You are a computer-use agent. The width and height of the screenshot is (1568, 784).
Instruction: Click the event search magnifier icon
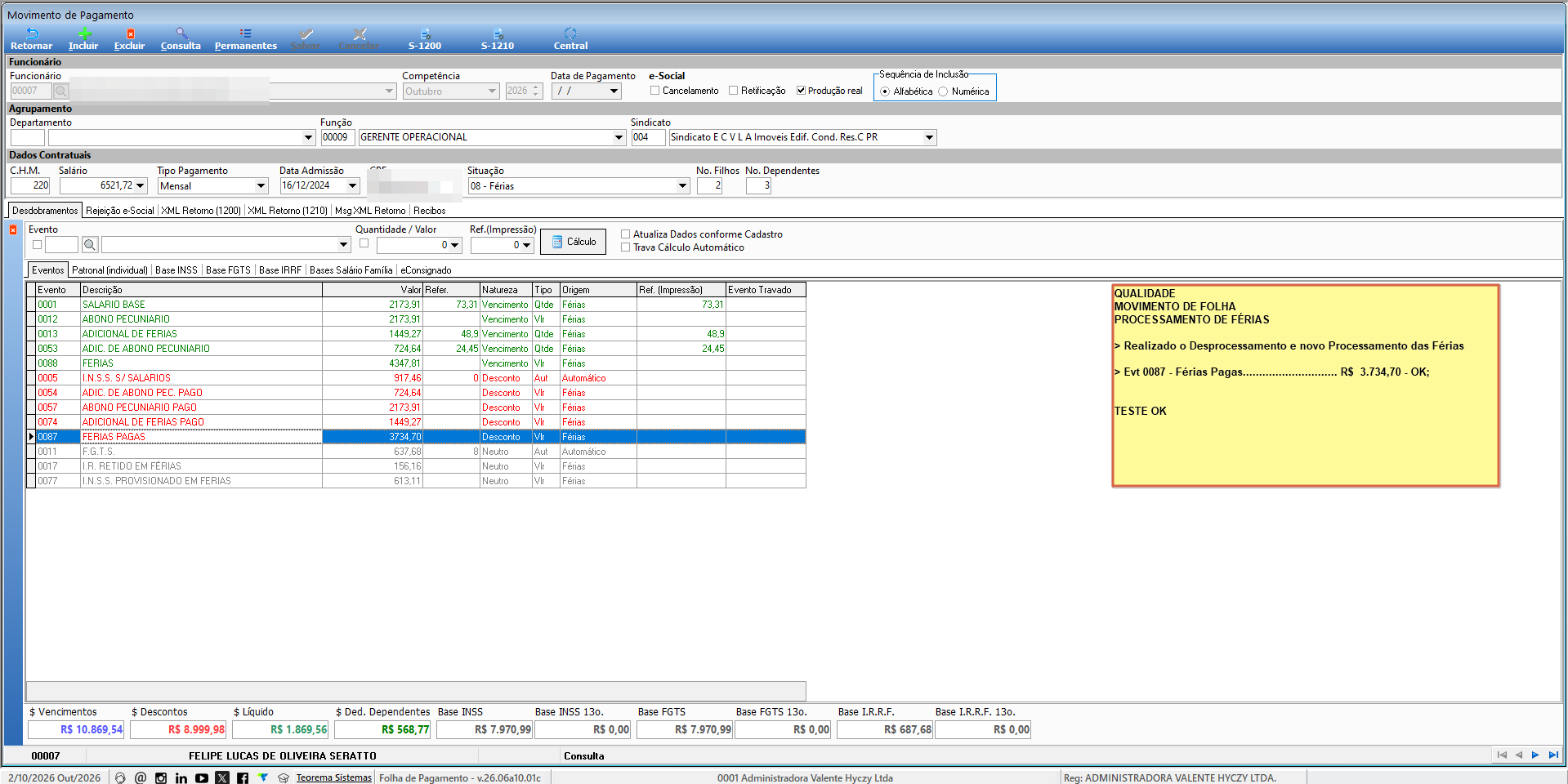(90, 244)
